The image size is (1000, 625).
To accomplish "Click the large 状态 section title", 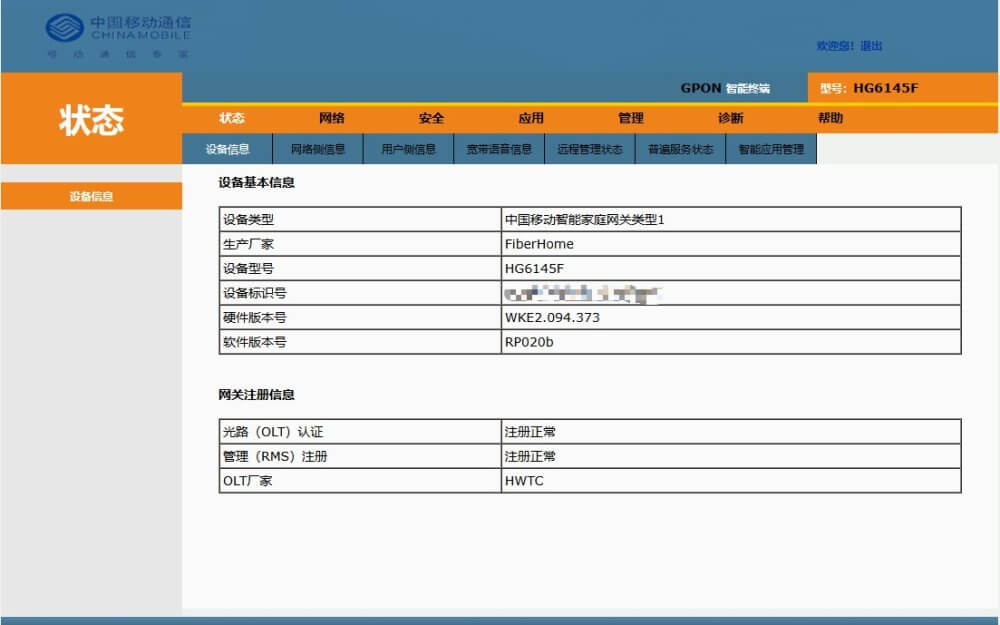I will point(91,120).
